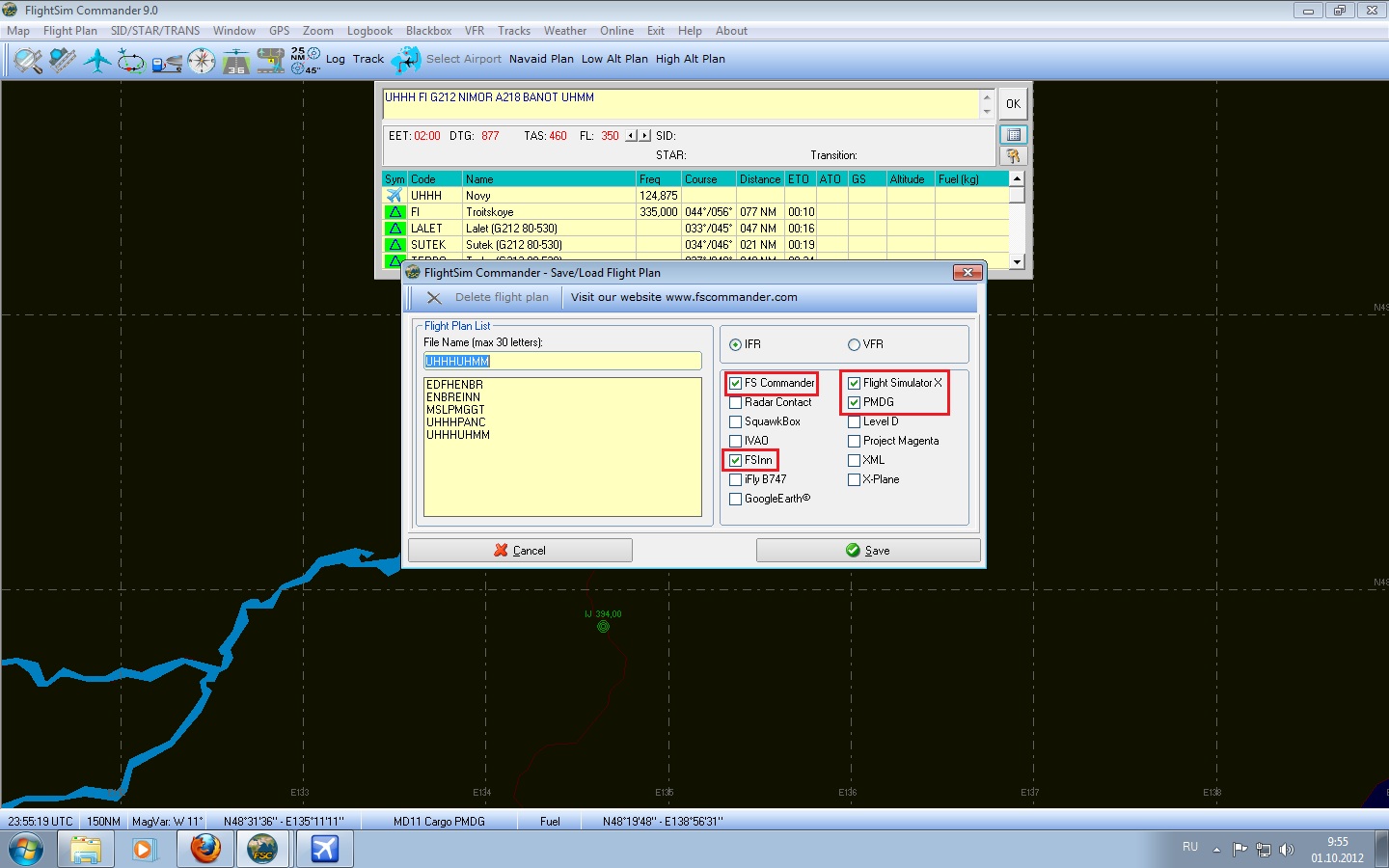Open the Logbook menu
Viewport: 1389px width, 868px height.
tap(370, 31)
